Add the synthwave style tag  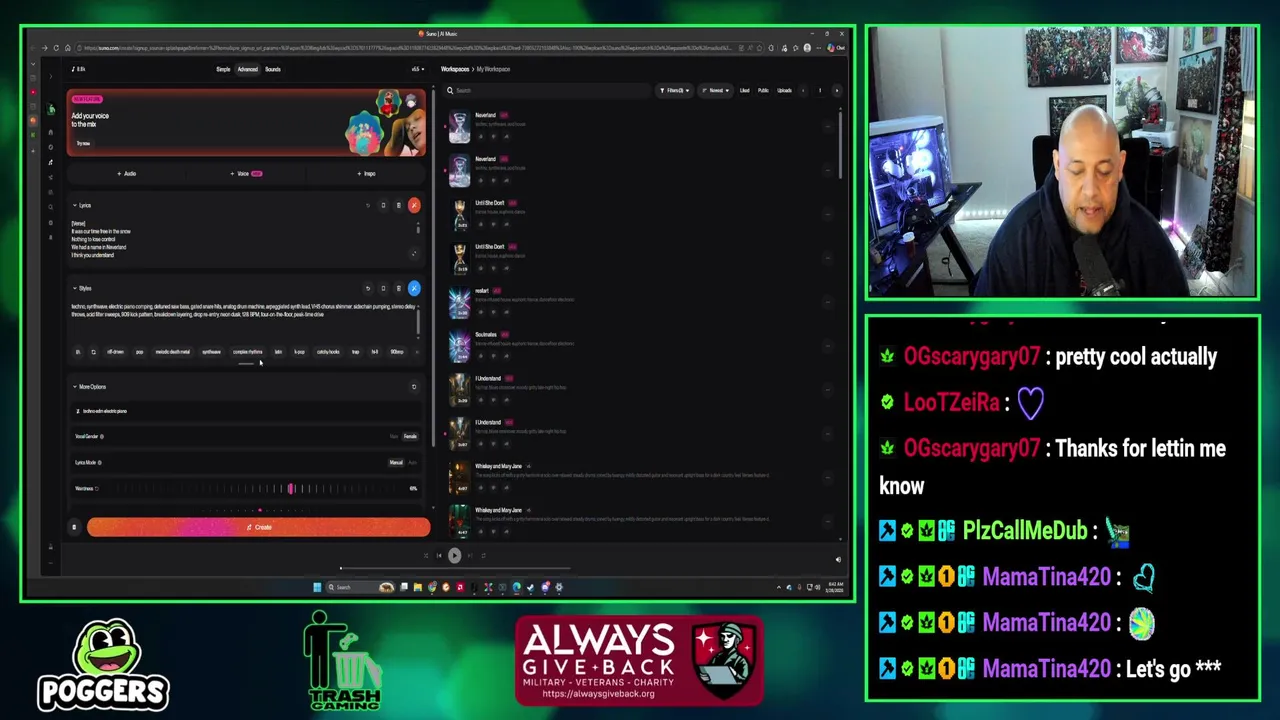pos(211,352)
